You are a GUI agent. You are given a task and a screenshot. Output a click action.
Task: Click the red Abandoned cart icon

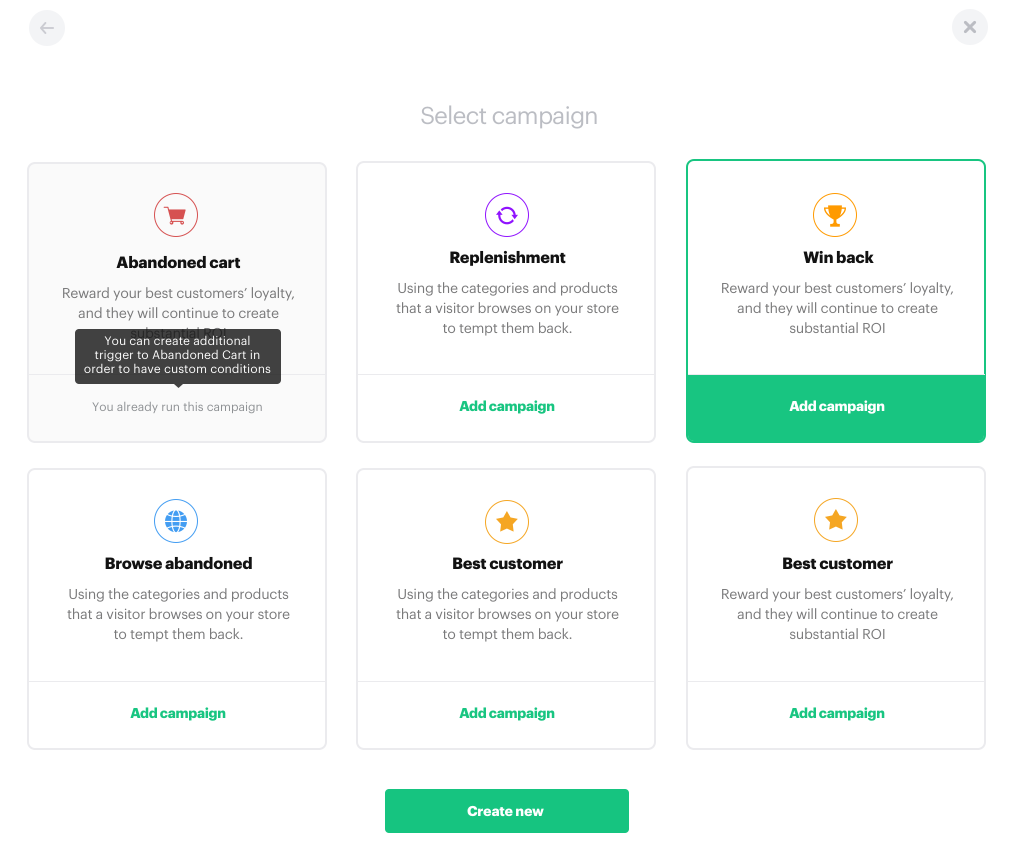coord(176,215)
